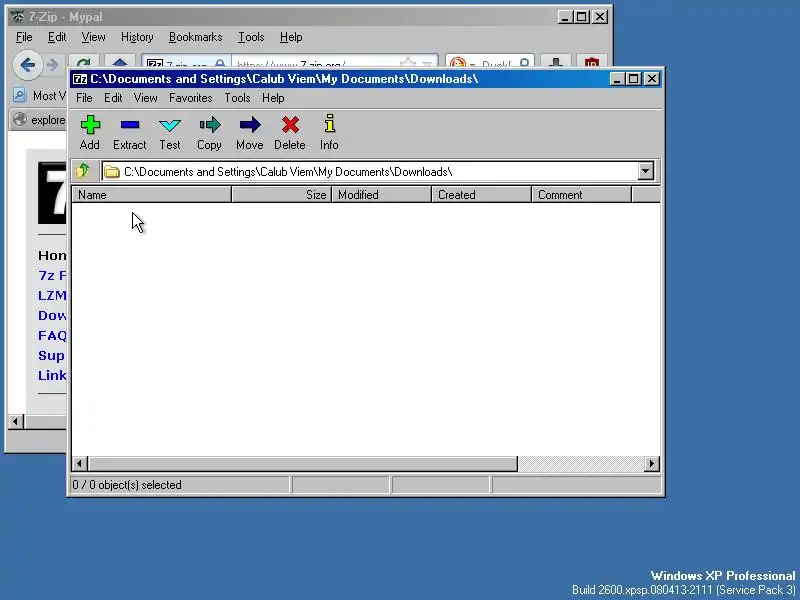Screen dimensions: 800x600
Task: Click the Add toolbar icon in 7-Zip
Action: tap(90, 124)
